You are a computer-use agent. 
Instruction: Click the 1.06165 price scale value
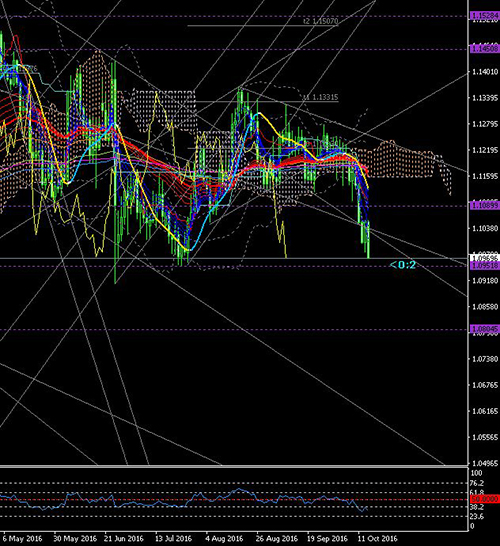pyautogui.click(x=485, y=411)
